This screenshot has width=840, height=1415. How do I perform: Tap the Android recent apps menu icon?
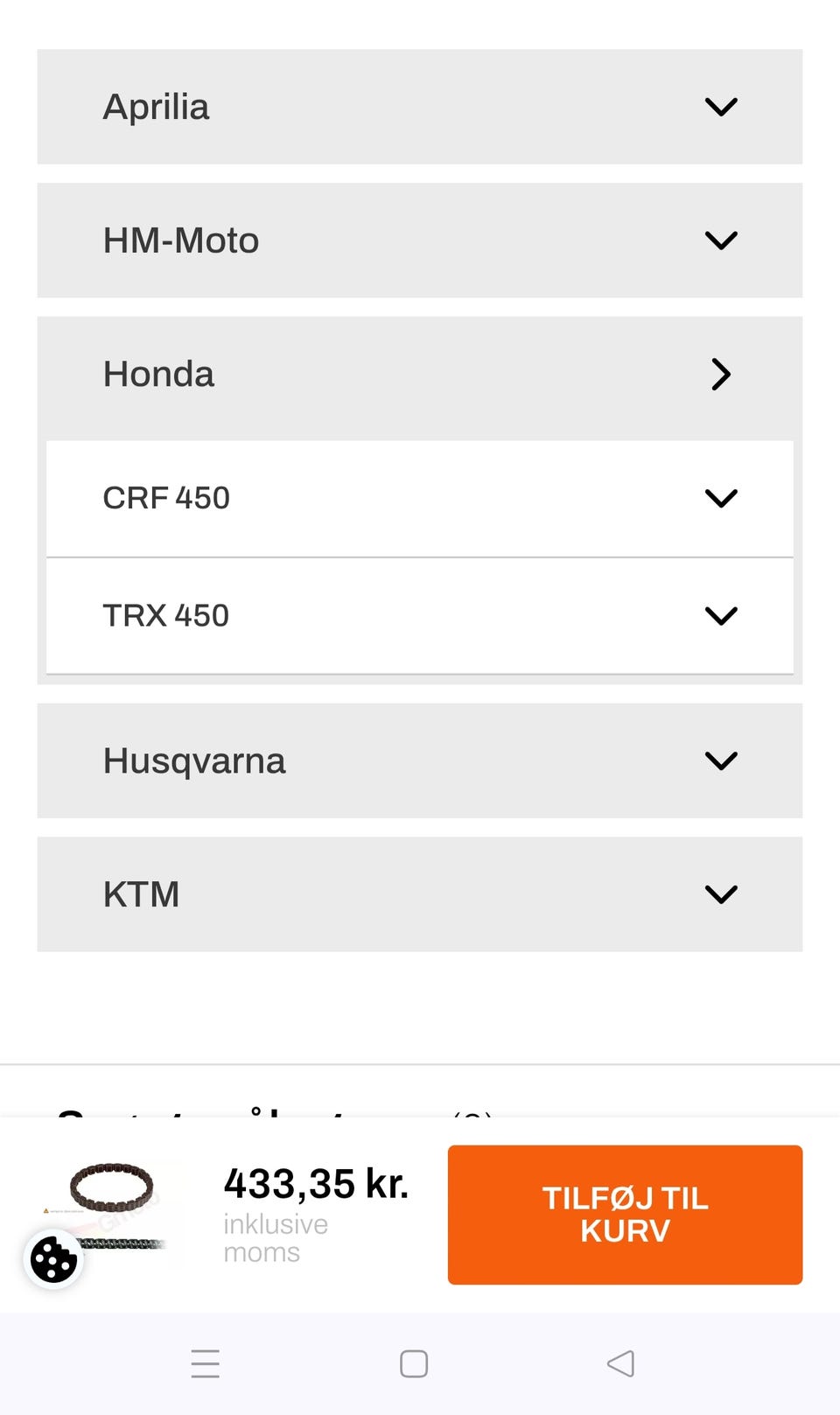tap(206, 1363)
